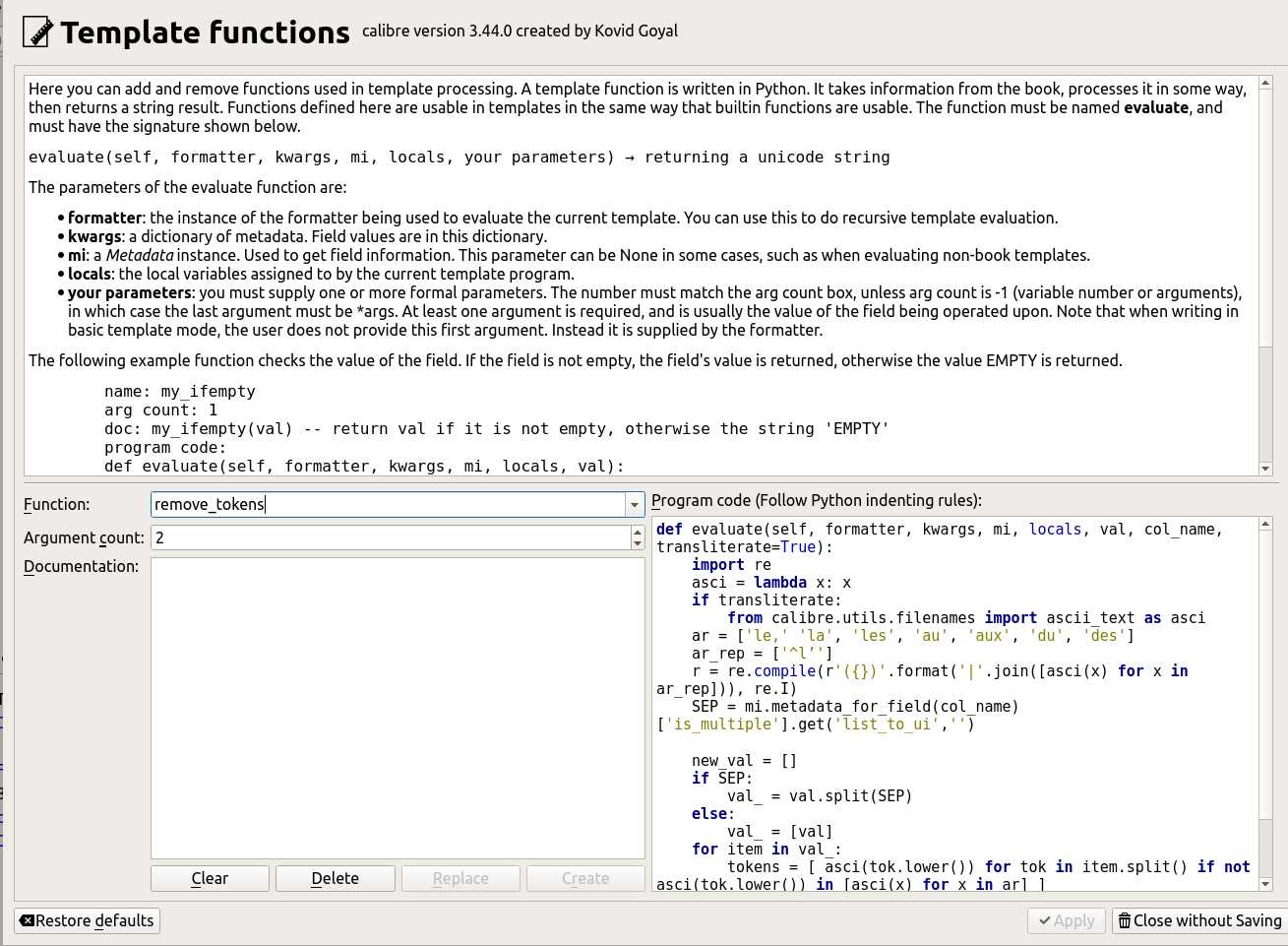
Task: Increase Argument count with up arrow
Action: click(x=637, y=532)
